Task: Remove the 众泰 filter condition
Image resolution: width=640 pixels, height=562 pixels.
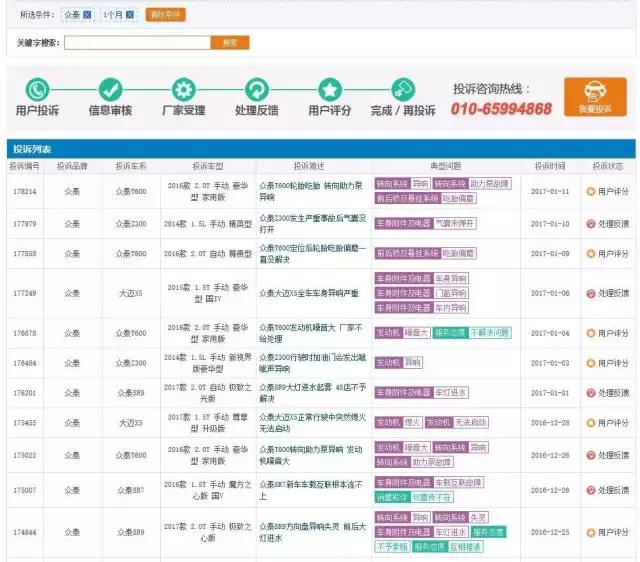Action: click(x=87, y=15)
